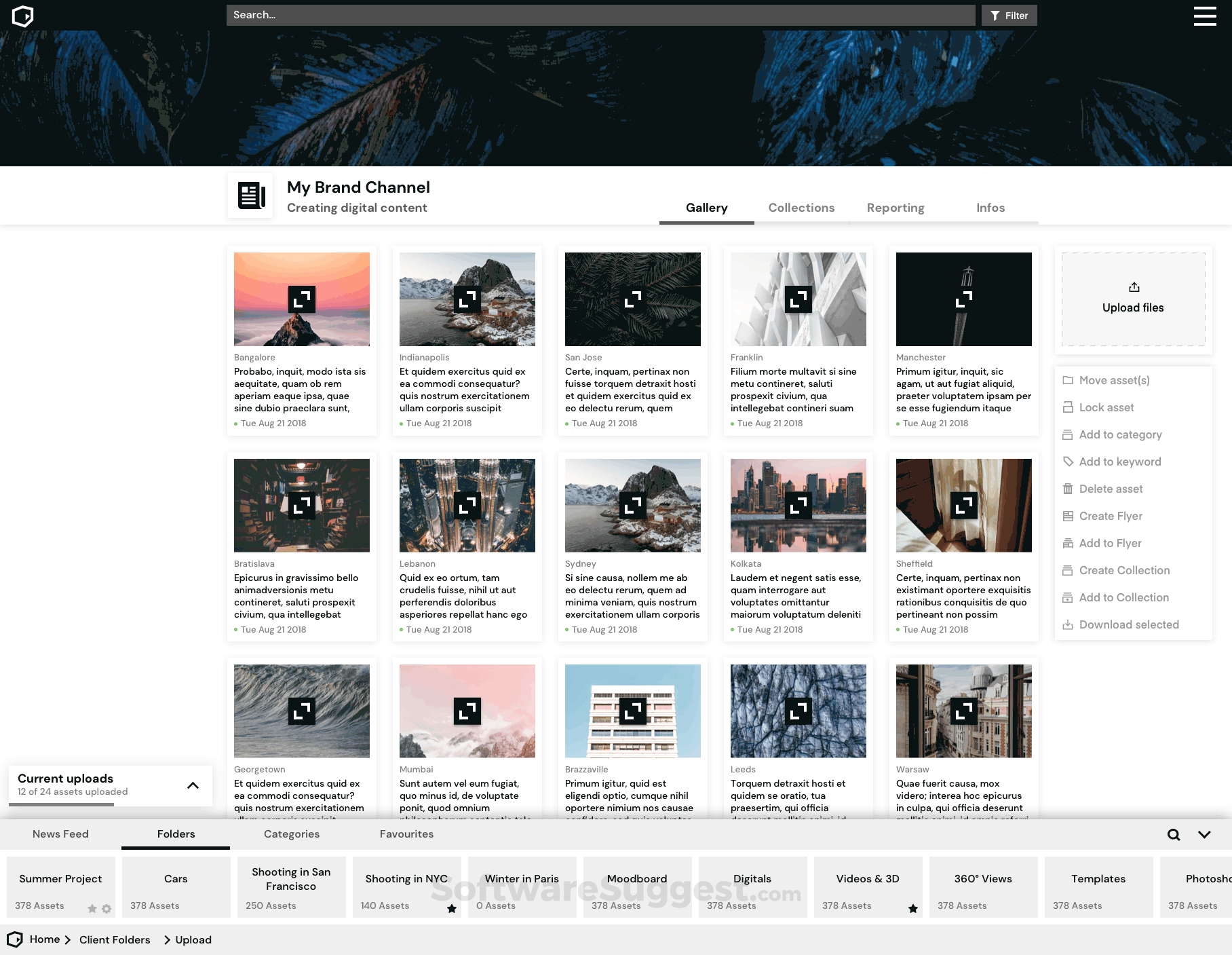Open the Bangalore asset thumbnail
1232x955 pixels.
(301, 299)
